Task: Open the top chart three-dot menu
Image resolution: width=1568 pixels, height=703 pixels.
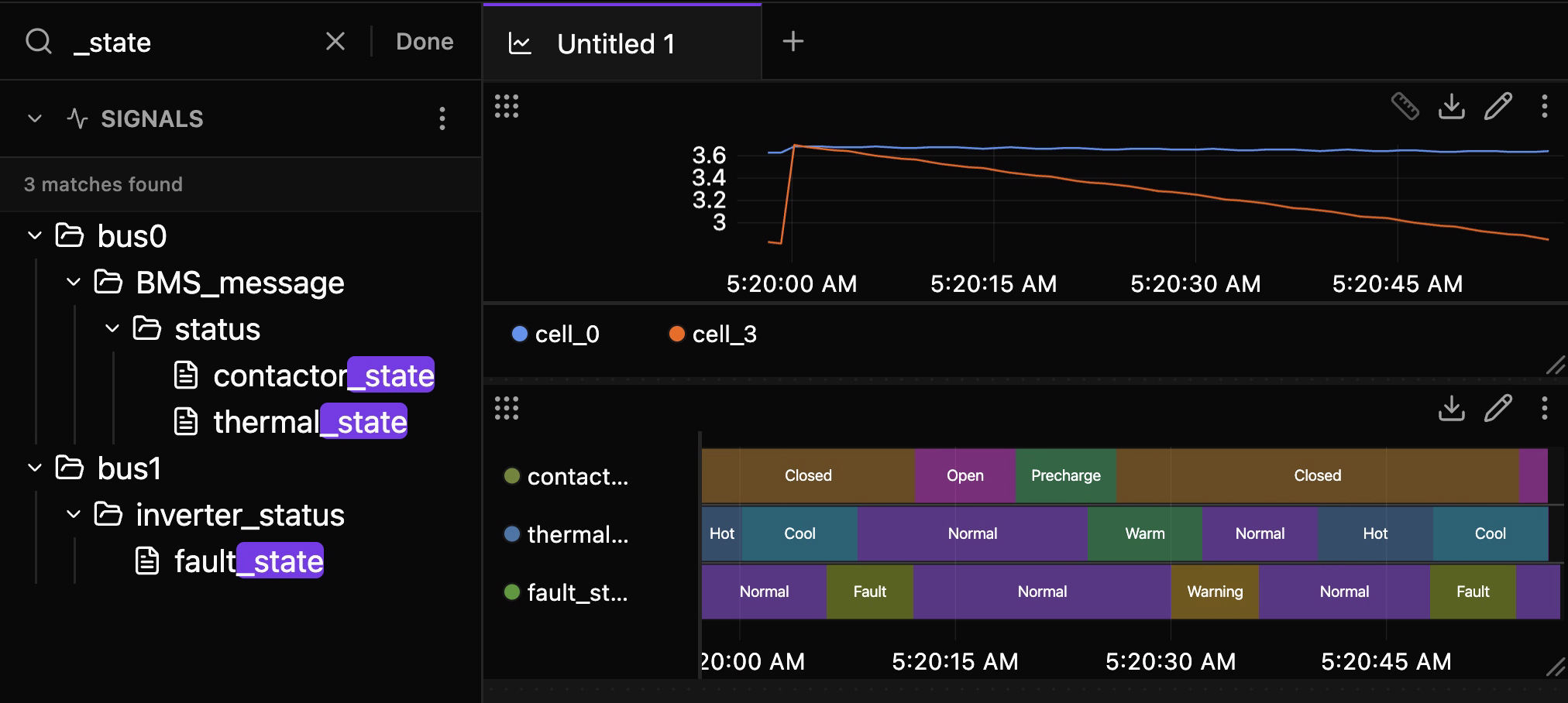Action: tap(1544, 106)
